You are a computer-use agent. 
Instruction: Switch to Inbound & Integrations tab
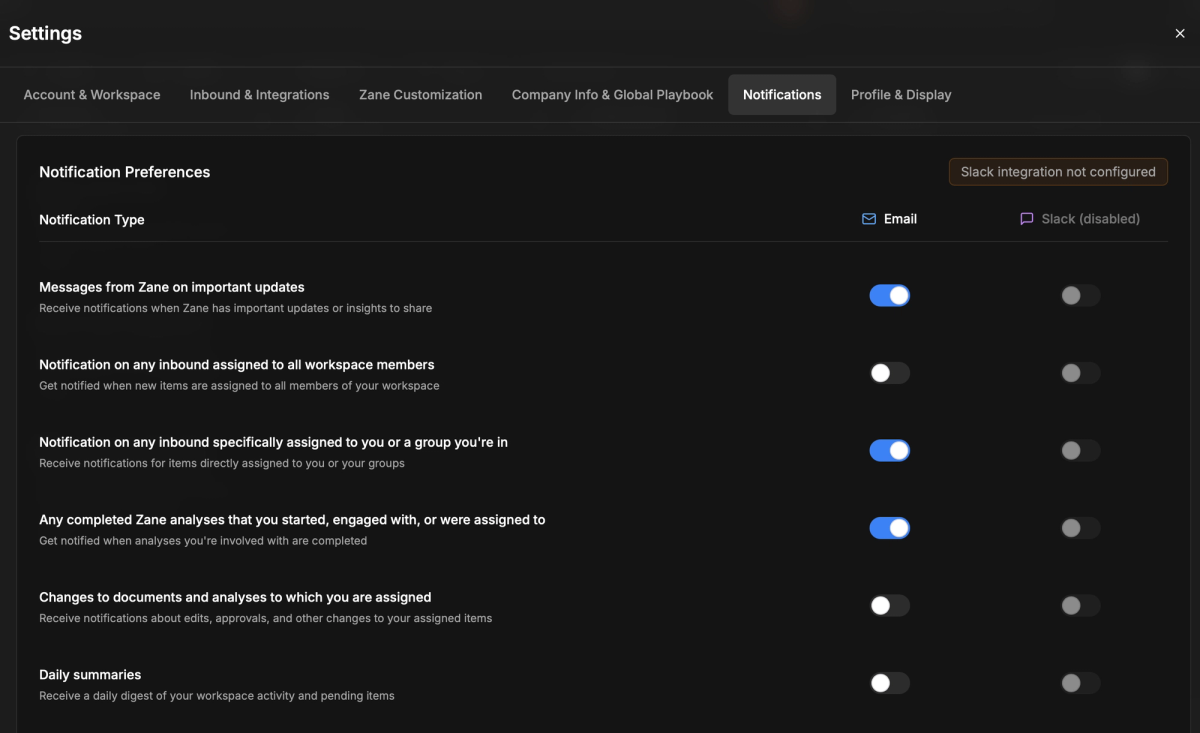259,95
